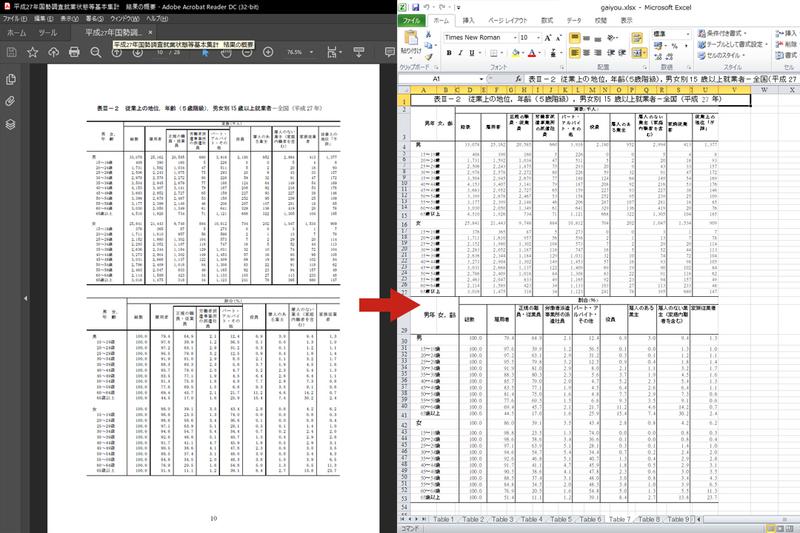Click the zoom in plus icon in Acrobat
This screenshot has height=533, width=800.
tap(268, 52)
